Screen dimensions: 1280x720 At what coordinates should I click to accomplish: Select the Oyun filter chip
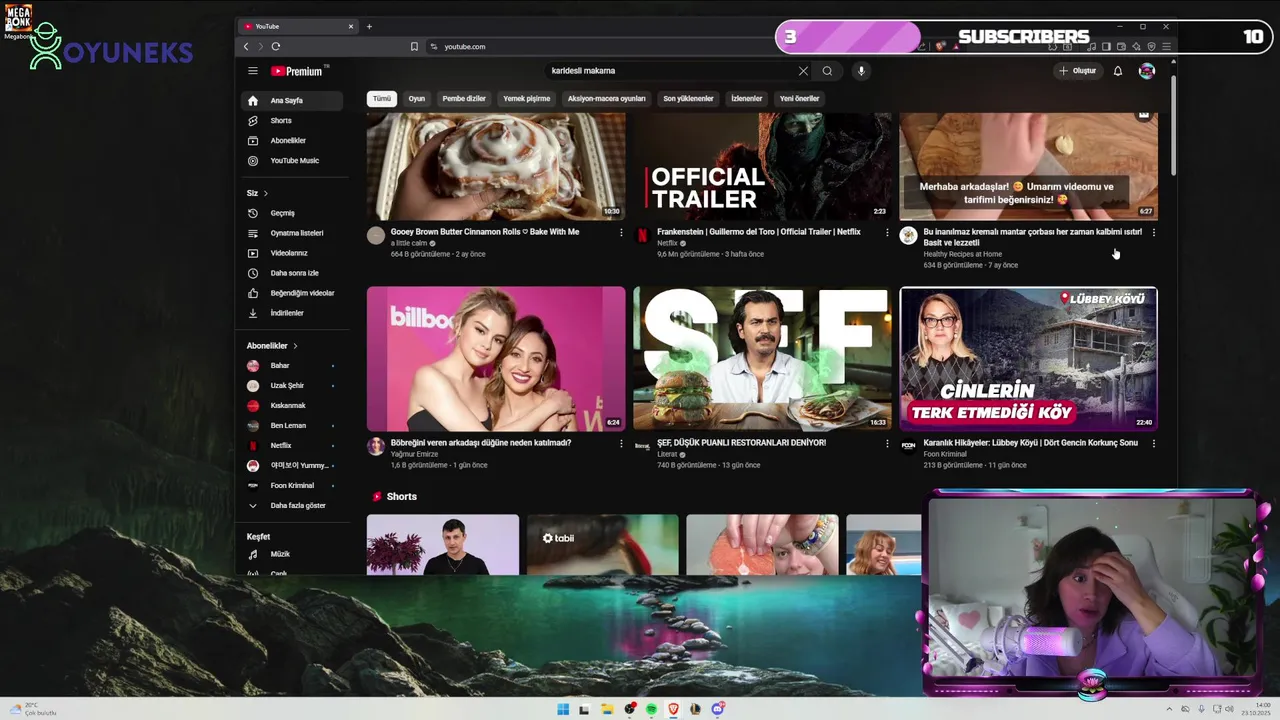[x=416, y=99]
